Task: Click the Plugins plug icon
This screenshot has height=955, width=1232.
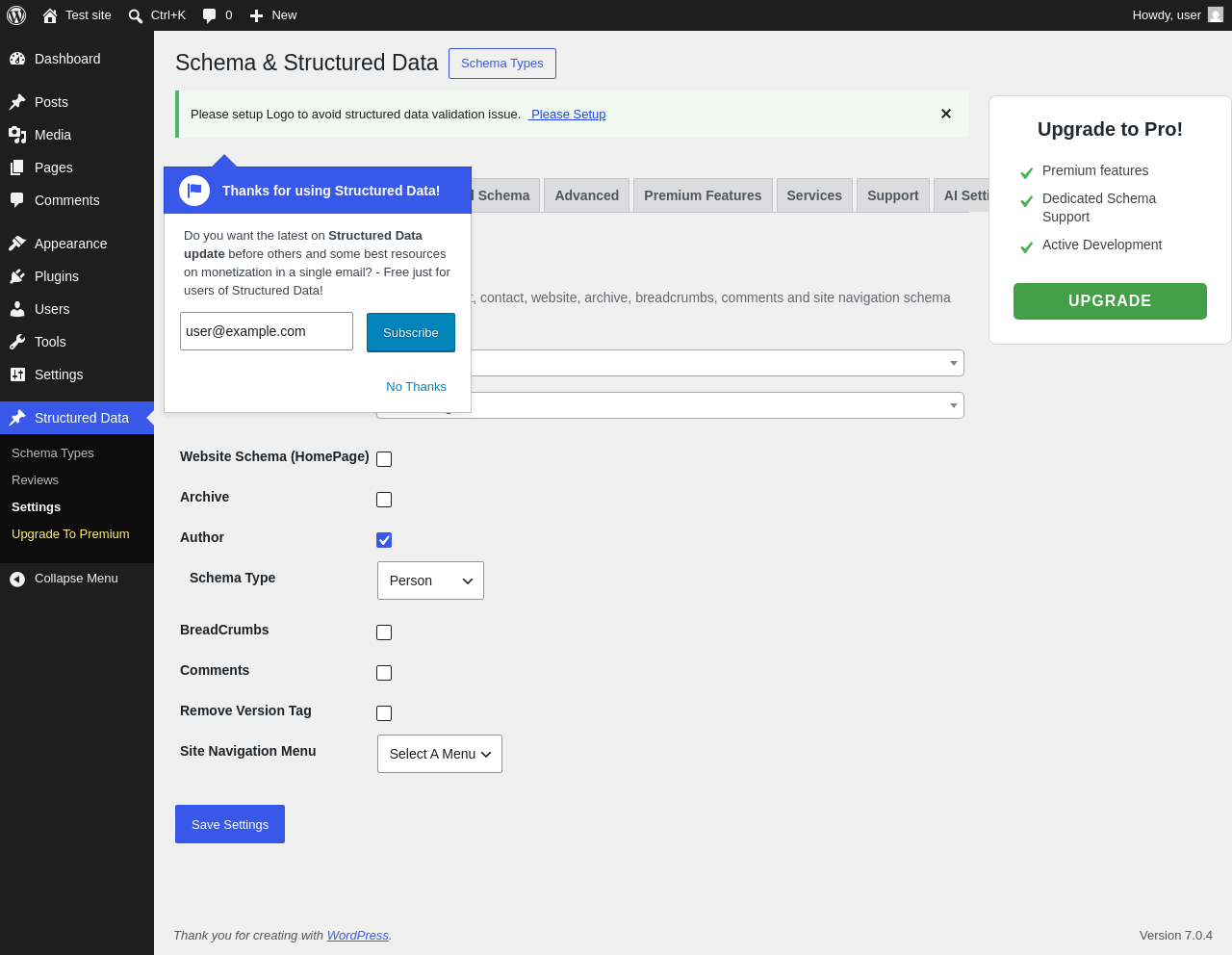Action: coord(17,276)
